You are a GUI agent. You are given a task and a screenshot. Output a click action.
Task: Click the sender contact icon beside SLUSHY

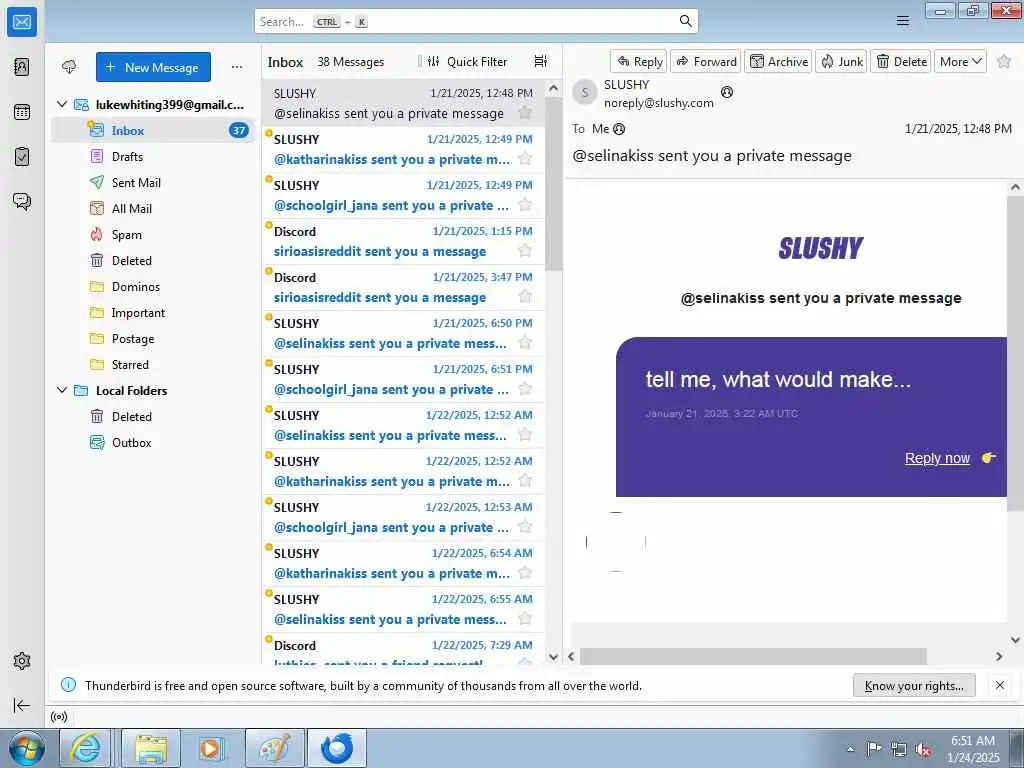pyautogui.click(x=727, y=92)
